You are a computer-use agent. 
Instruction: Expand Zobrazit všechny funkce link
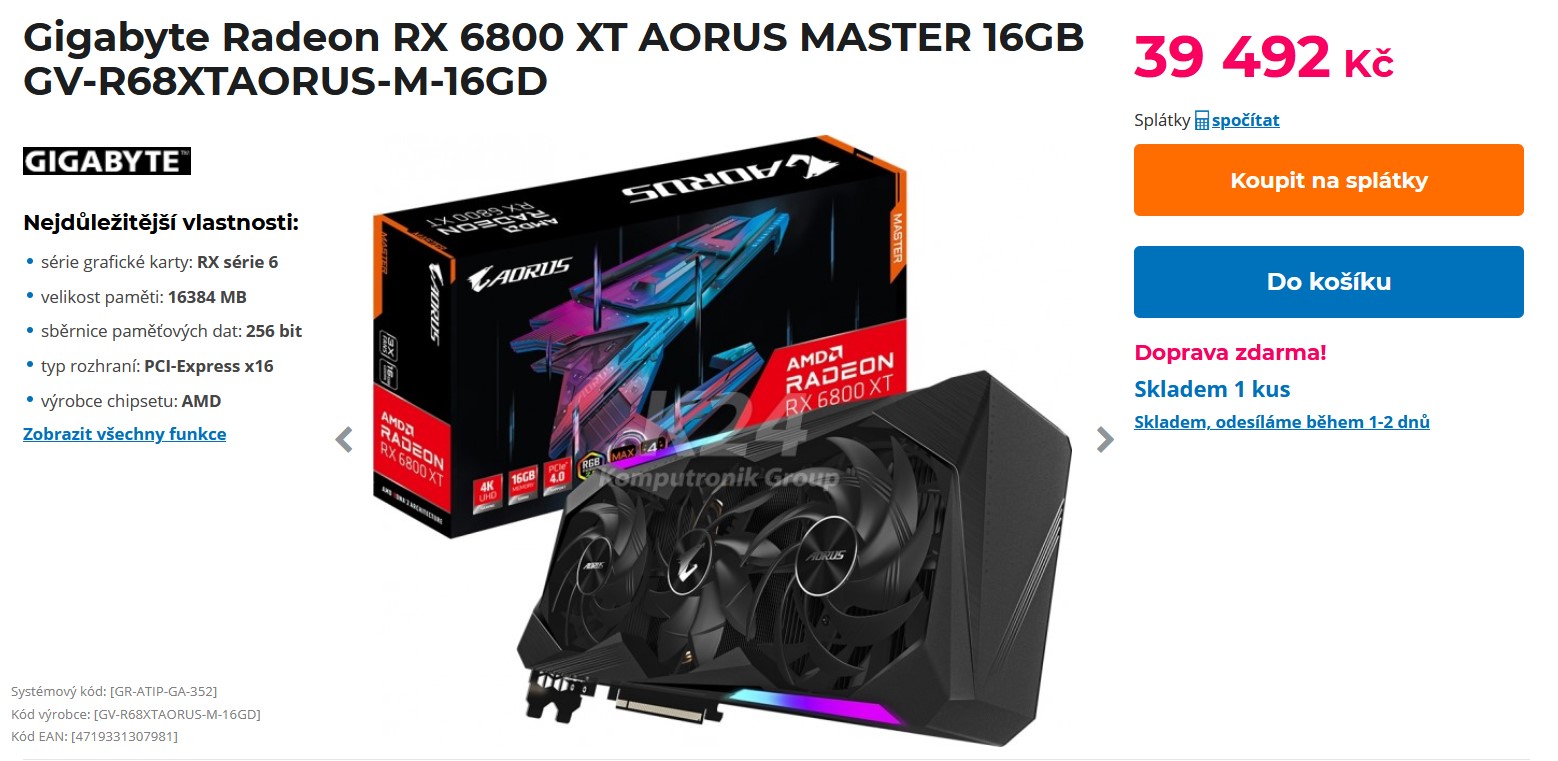(125, 434)
